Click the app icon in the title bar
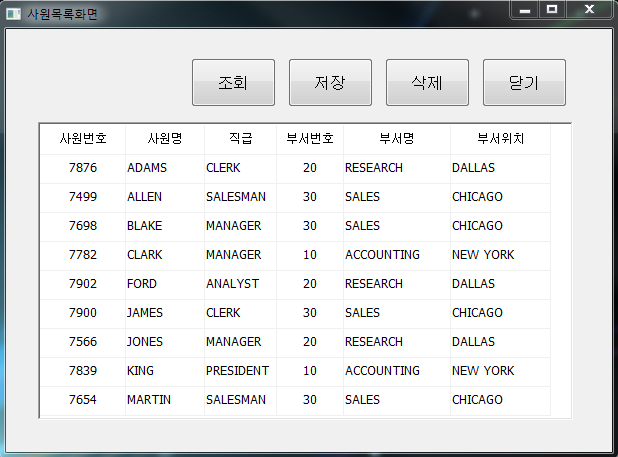 point(13,14)
